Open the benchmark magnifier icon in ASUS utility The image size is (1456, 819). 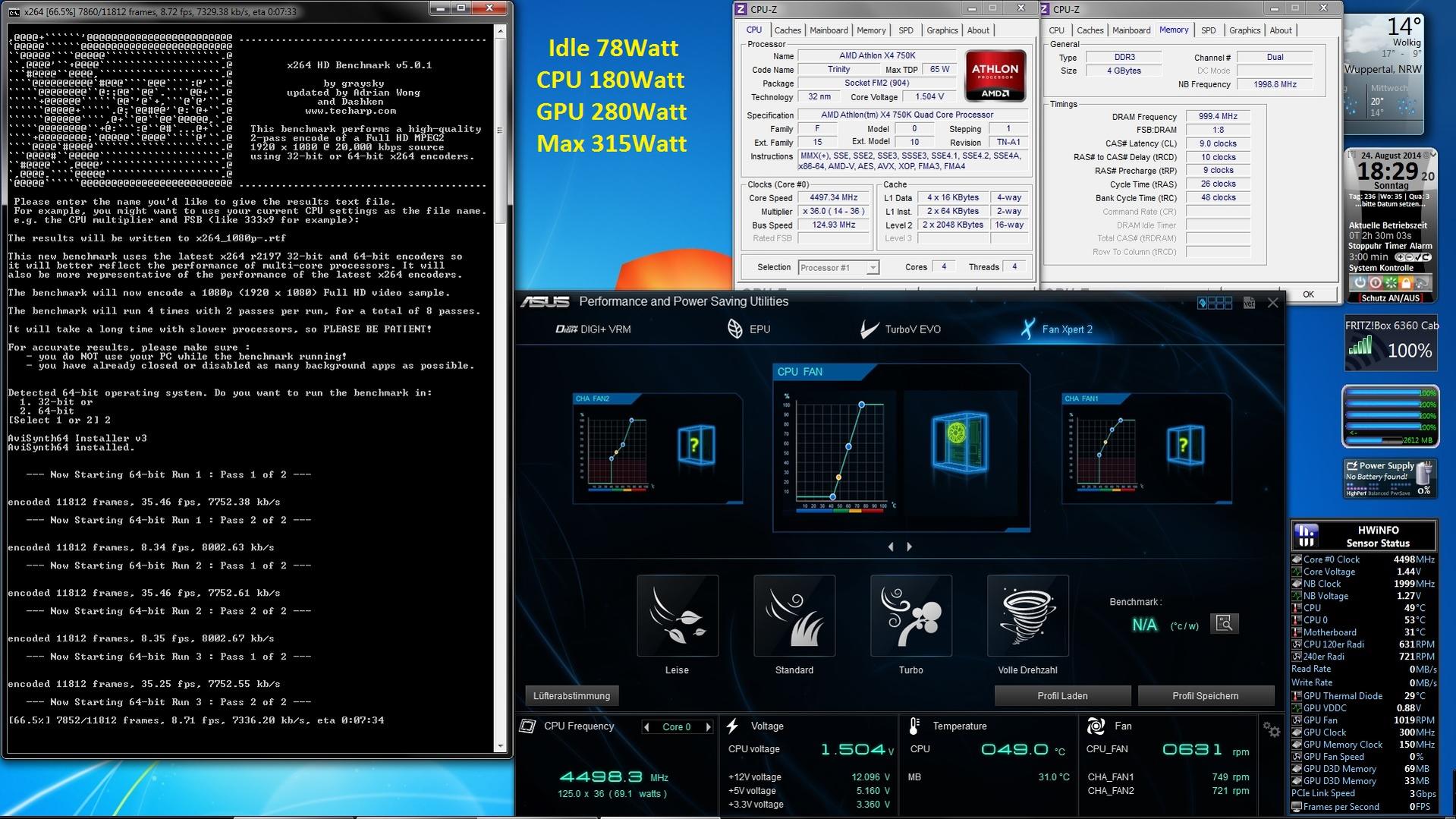tap(1224, 624)
